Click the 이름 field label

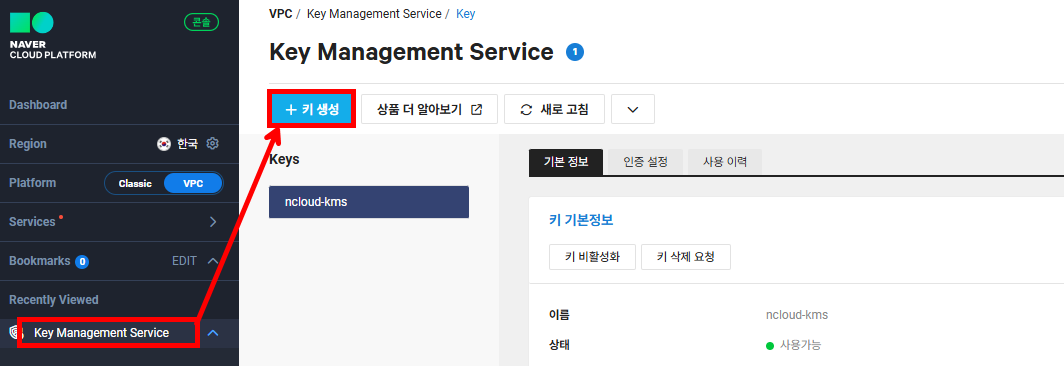559,315
